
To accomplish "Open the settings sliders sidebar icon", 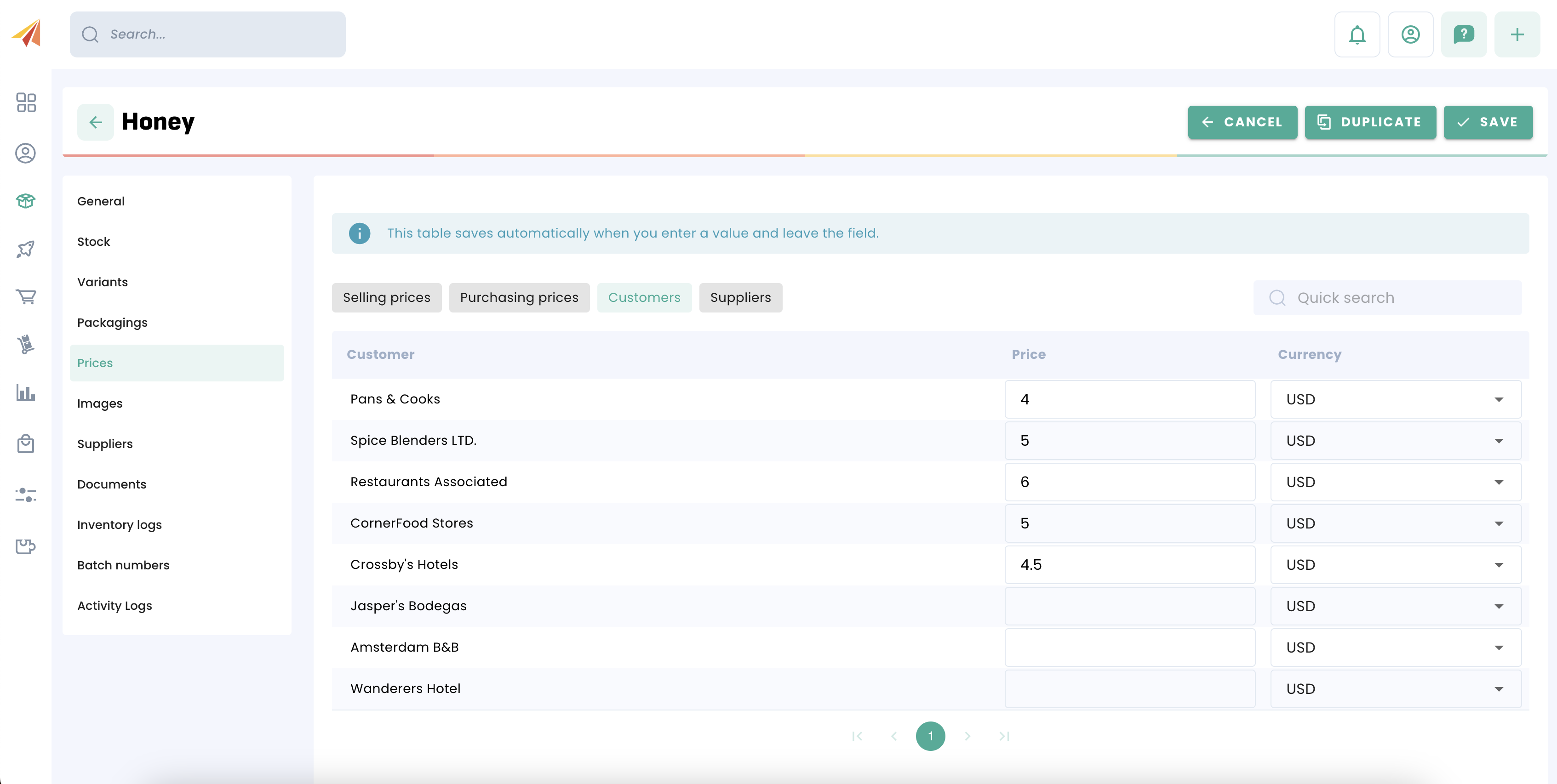I will [x=26, y=494].
